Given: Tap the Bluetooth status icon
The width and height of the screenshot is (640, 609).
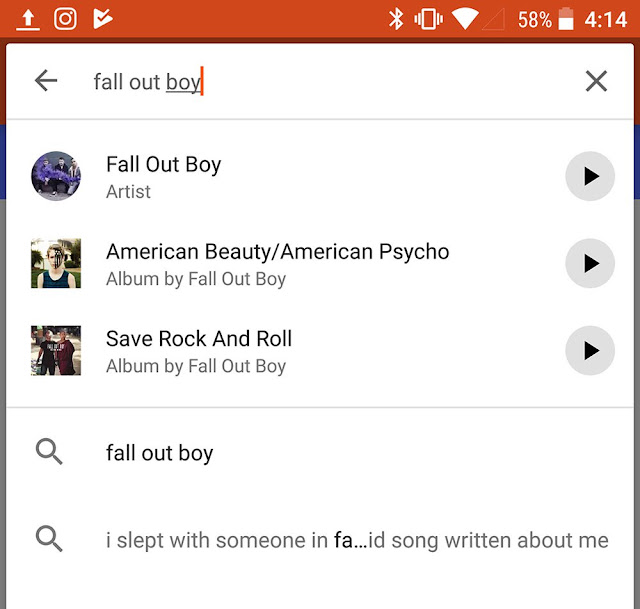Looking at the screenshot, I should pyautogui.click(x=396, y=19).
